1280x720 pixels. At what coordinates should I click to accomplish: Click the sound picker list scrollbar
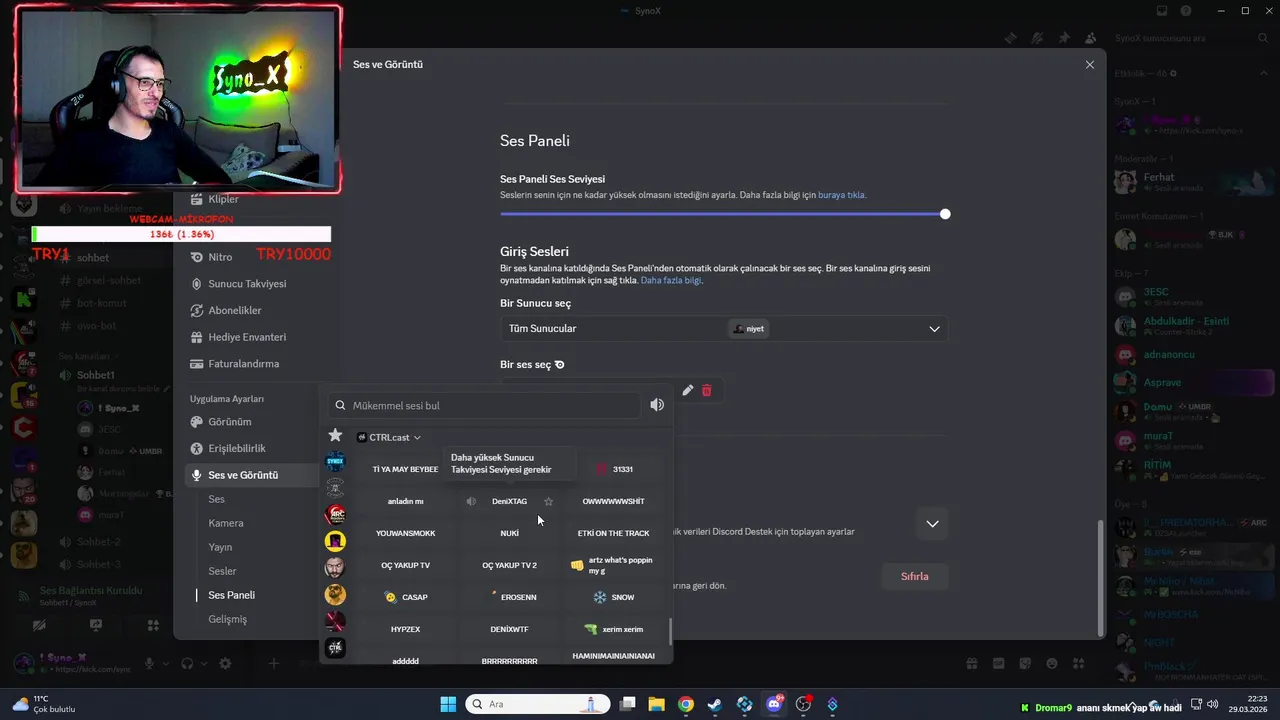click(x=670, y=632)
